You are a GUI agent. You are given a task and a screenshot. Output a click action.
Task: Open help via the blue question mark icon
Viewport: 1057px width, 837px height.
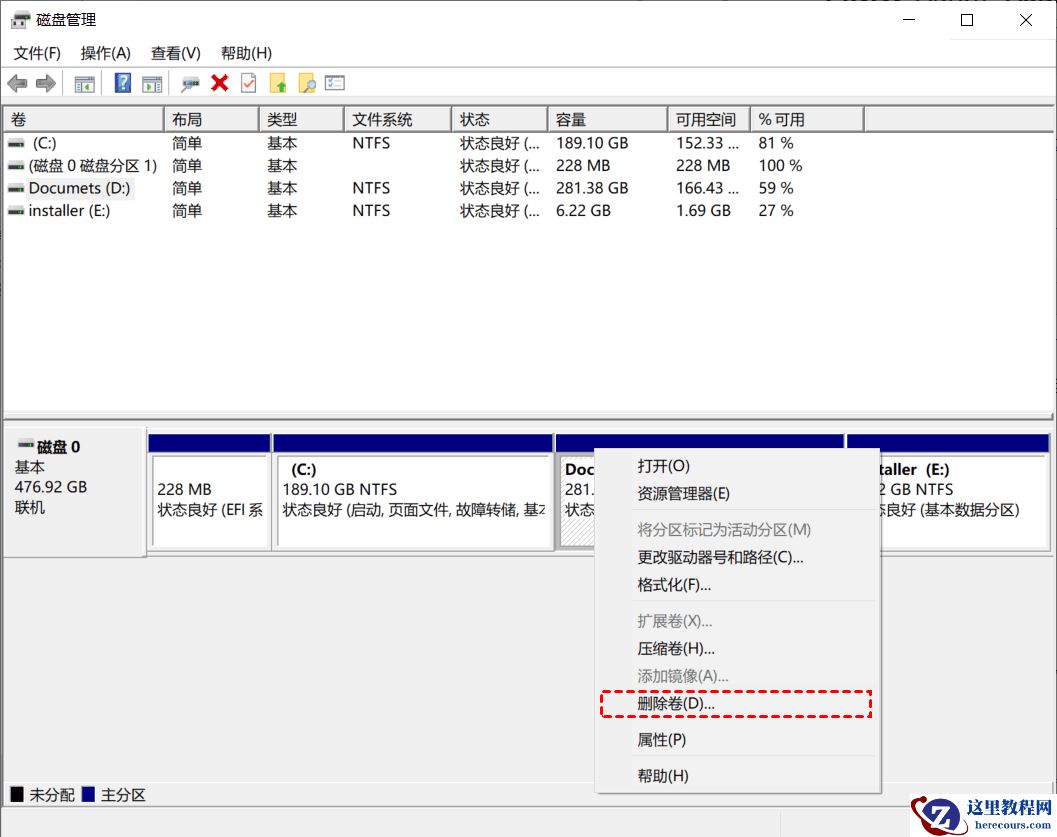[122, 83]
